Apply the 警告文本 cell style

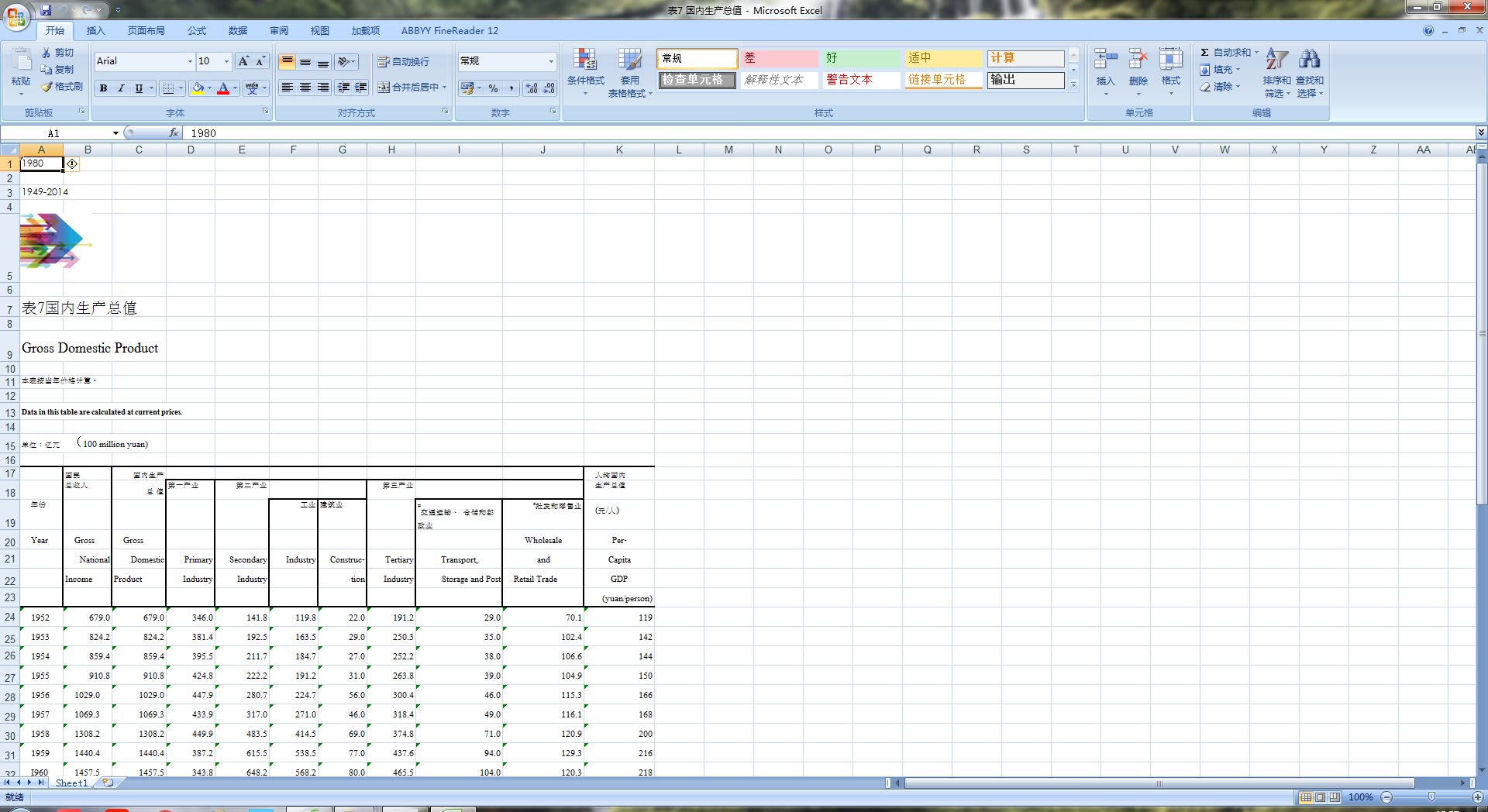[860, 80]
